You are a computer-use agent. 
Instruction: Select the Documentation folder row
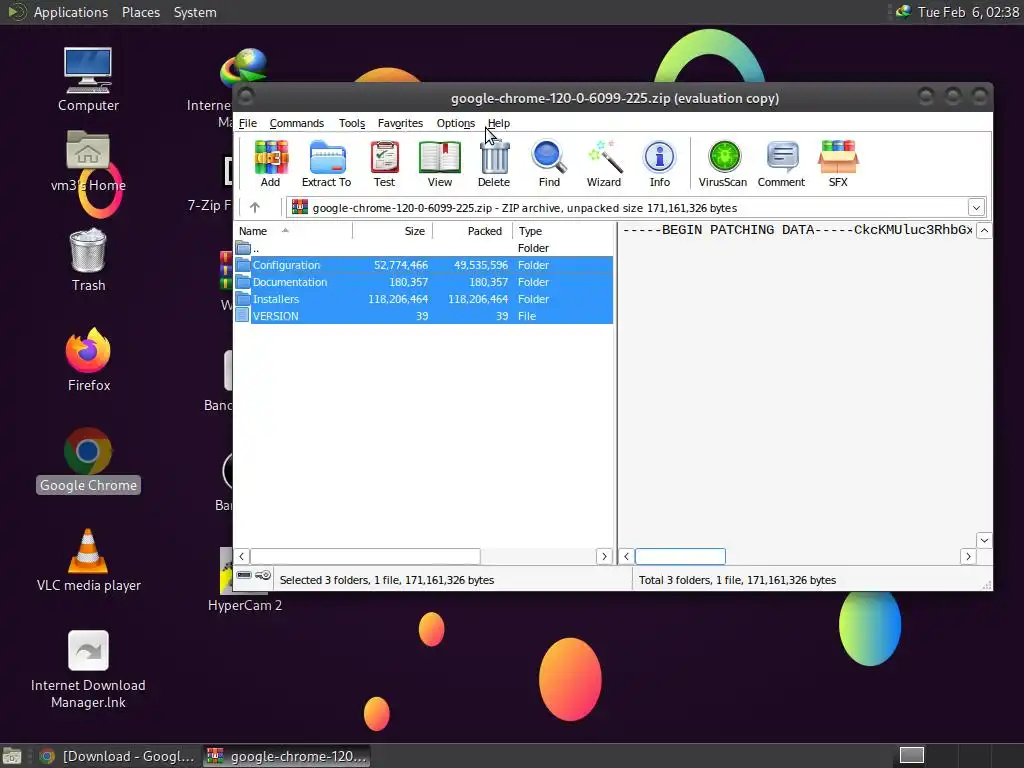[423, 282]
